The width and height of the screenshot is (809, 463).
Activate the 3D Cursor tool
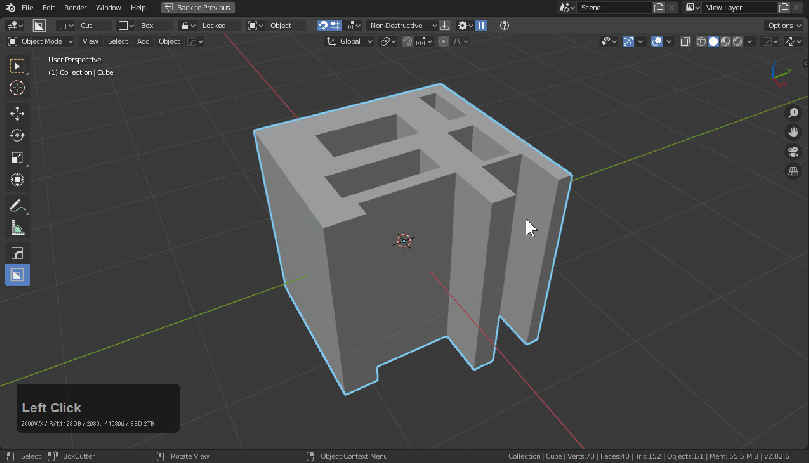17,88
